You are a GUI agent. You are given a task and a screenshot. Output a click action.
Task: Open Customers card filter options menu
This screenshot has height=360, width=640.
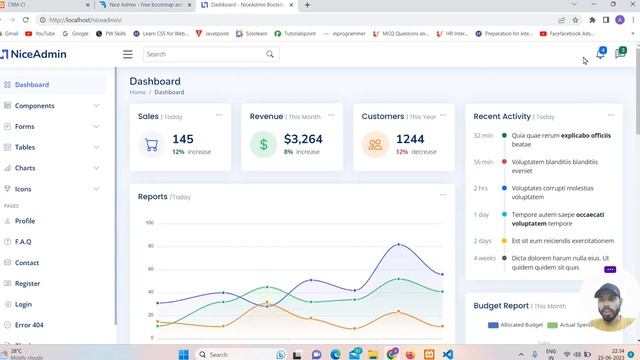pos(443,115)
